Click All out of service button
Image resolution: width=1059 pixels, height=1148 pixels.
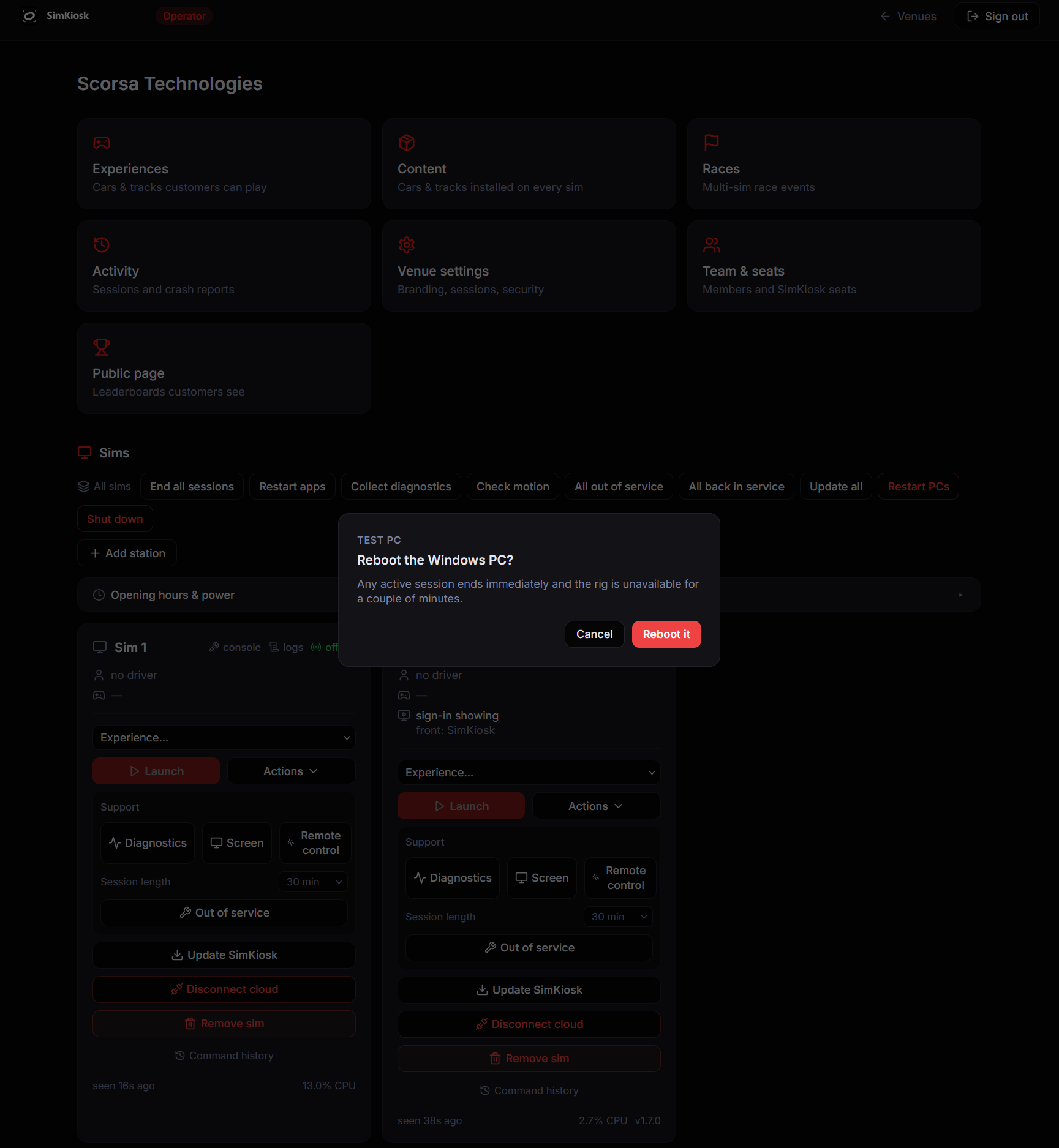619,486
